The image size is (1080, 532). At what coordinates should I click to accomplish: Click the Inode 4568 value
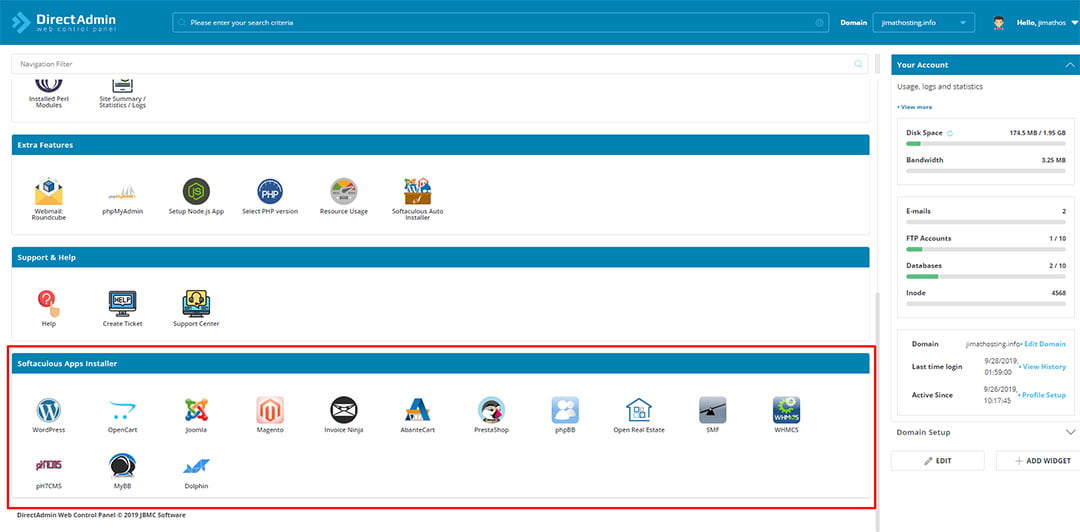(x=1058, y=293)
